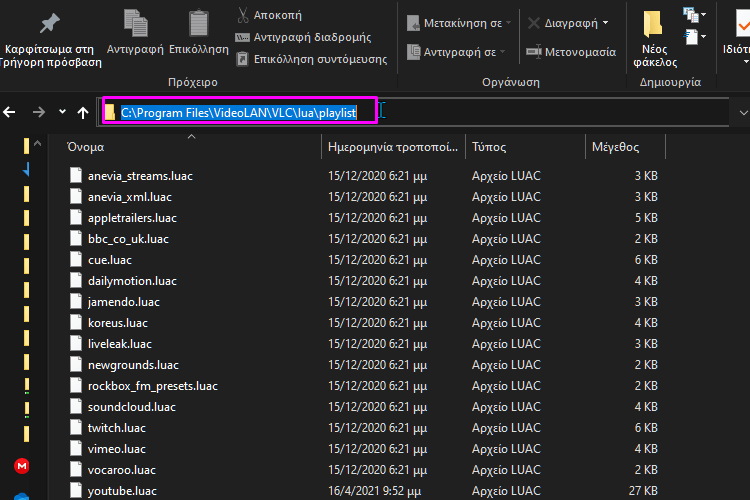
Task: Open the MEGA icon in navigation pane
Action: coord(22,466)
